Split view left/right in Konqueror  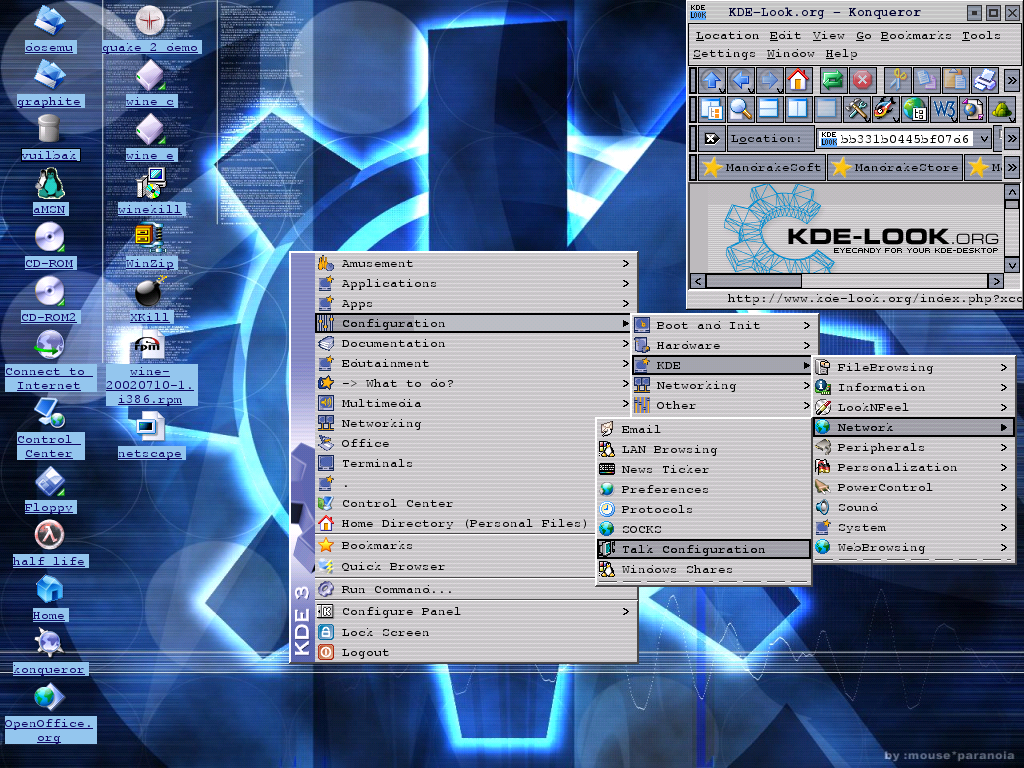[798, 109]
